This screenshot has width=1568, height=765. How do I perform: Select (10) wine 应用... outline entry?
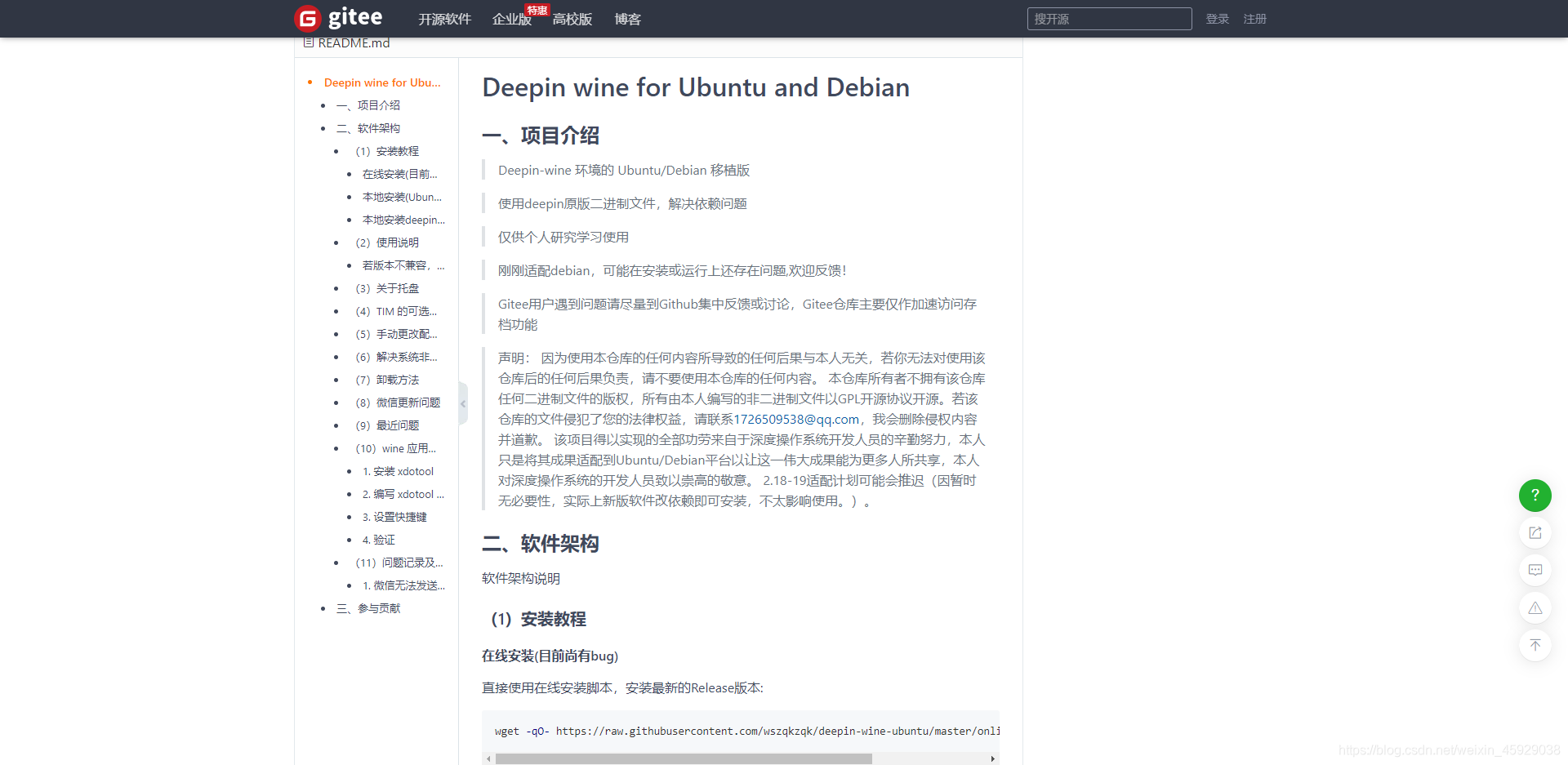point(395,448)
